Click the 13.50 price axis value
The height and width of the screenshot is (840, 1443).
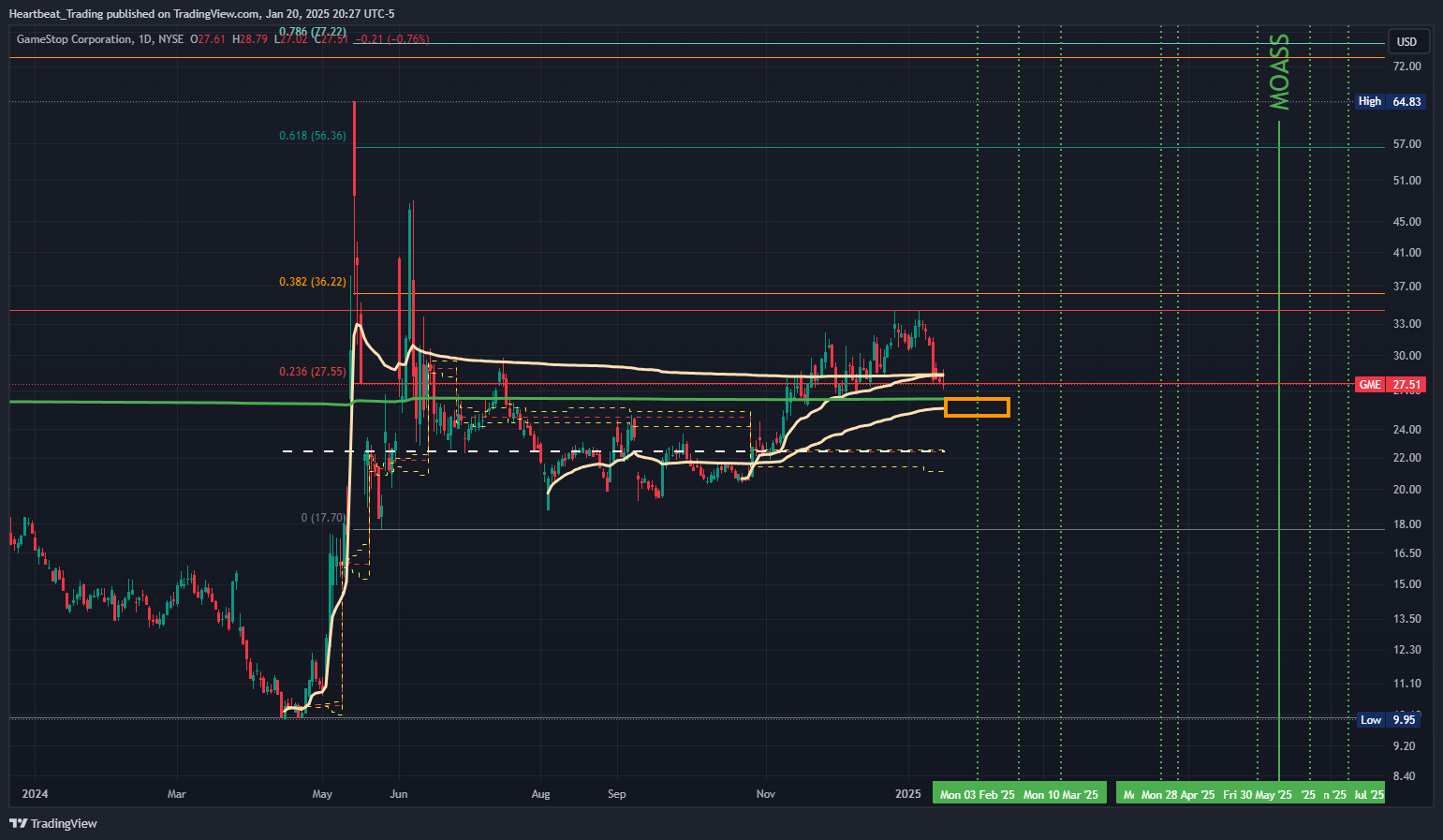(1406, 619)
